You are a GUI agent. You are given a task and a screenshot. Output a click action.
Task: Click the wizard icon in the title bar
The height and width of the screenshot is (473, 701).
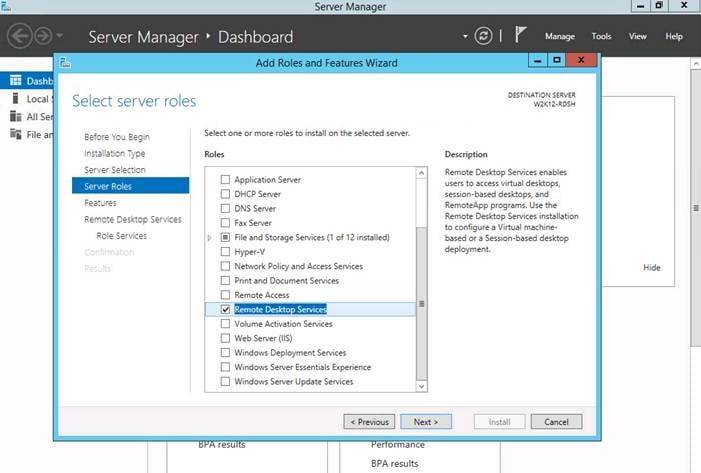point(65,63)
